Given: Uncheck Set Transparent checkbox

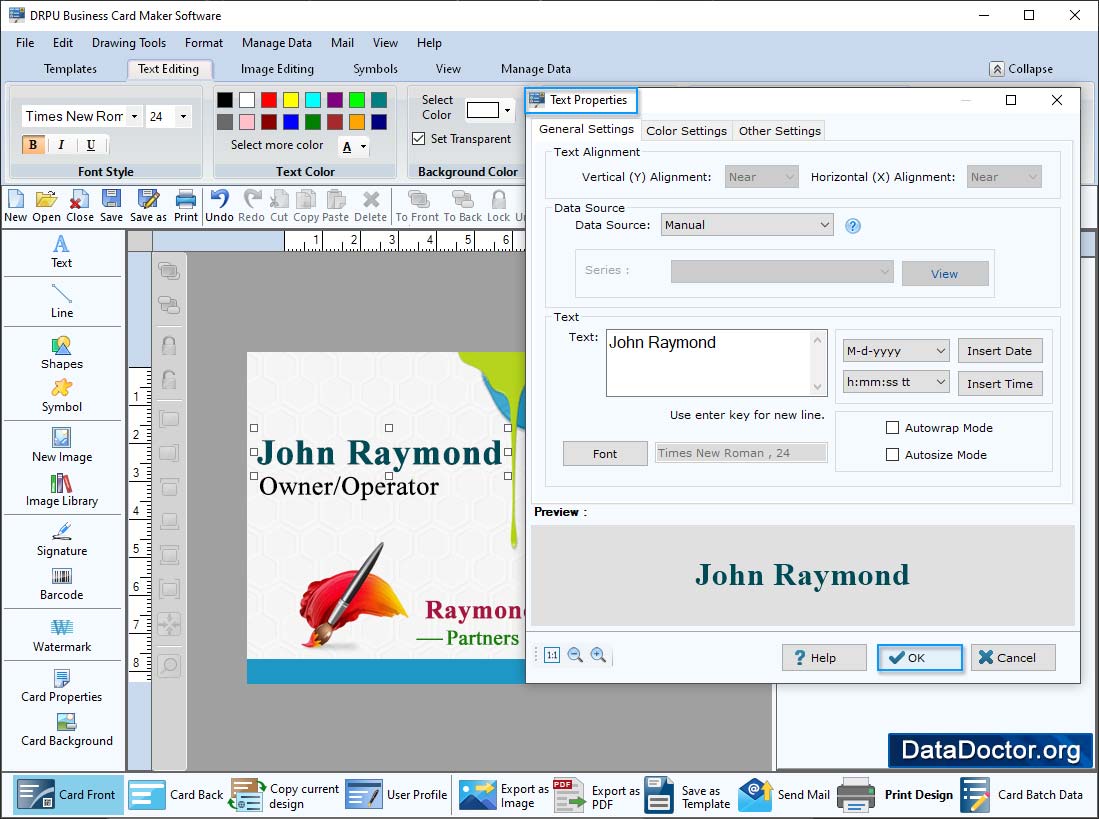Looking at the screenshot, I should [418, 139].
